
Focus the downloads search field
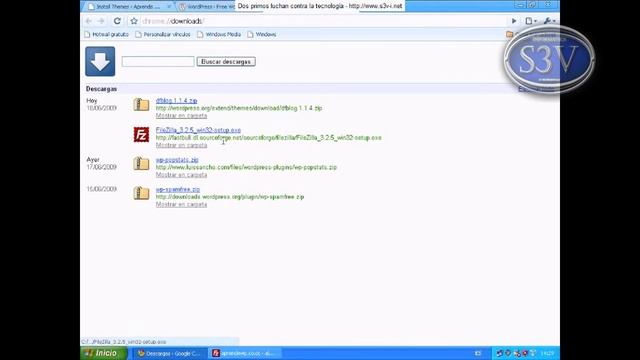158,62
